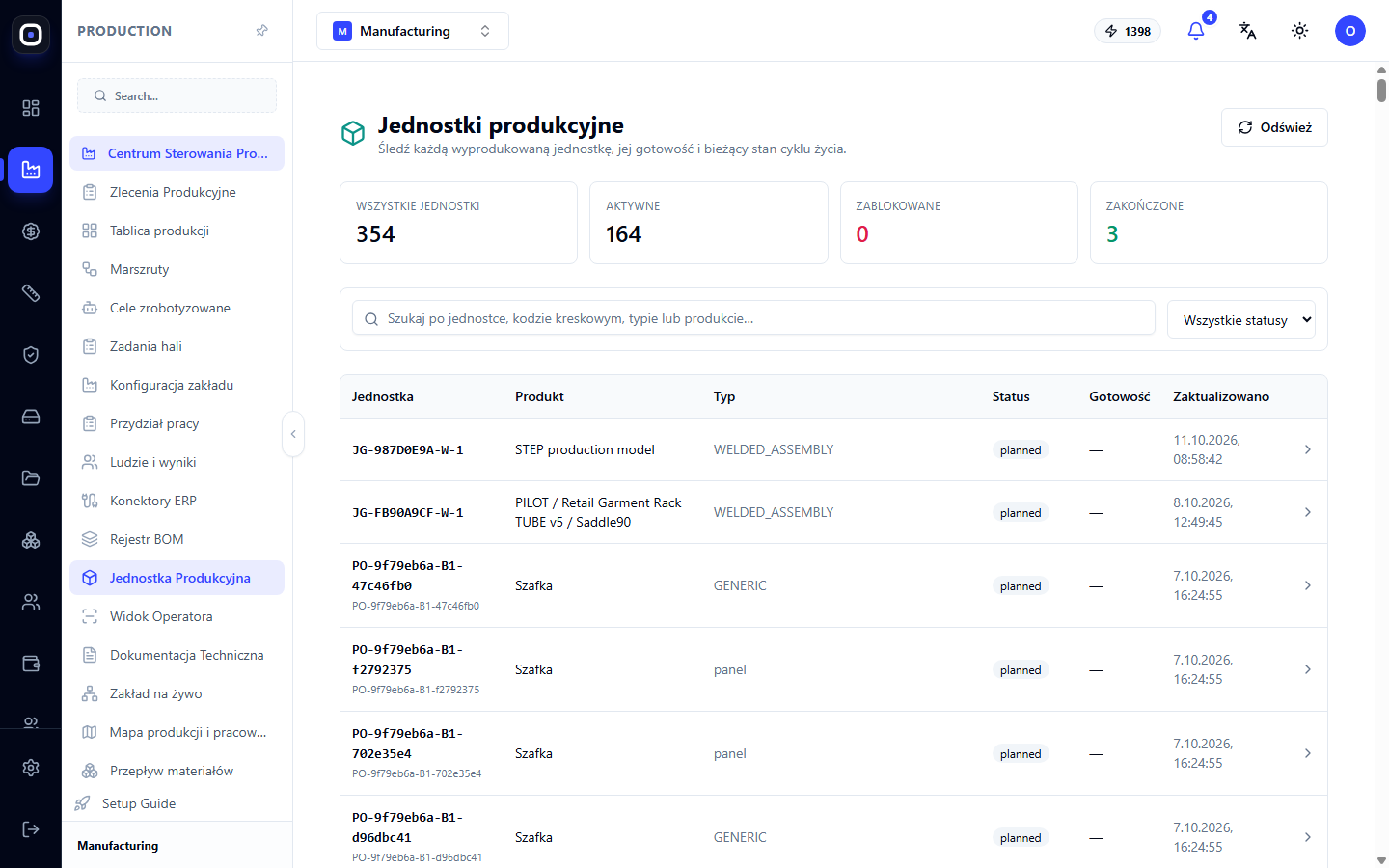Open settings gear icon in rail
1389x868 pixels.
(x=31, y=768)
